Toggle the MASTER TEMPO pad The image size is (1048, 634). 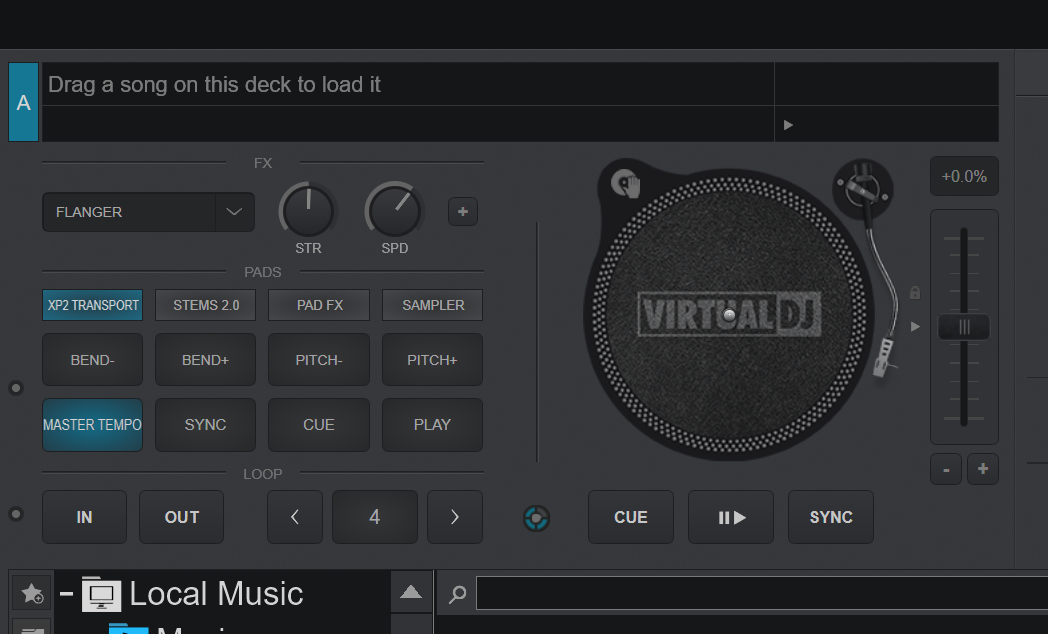pyautogui.click(x=92, y=425)
